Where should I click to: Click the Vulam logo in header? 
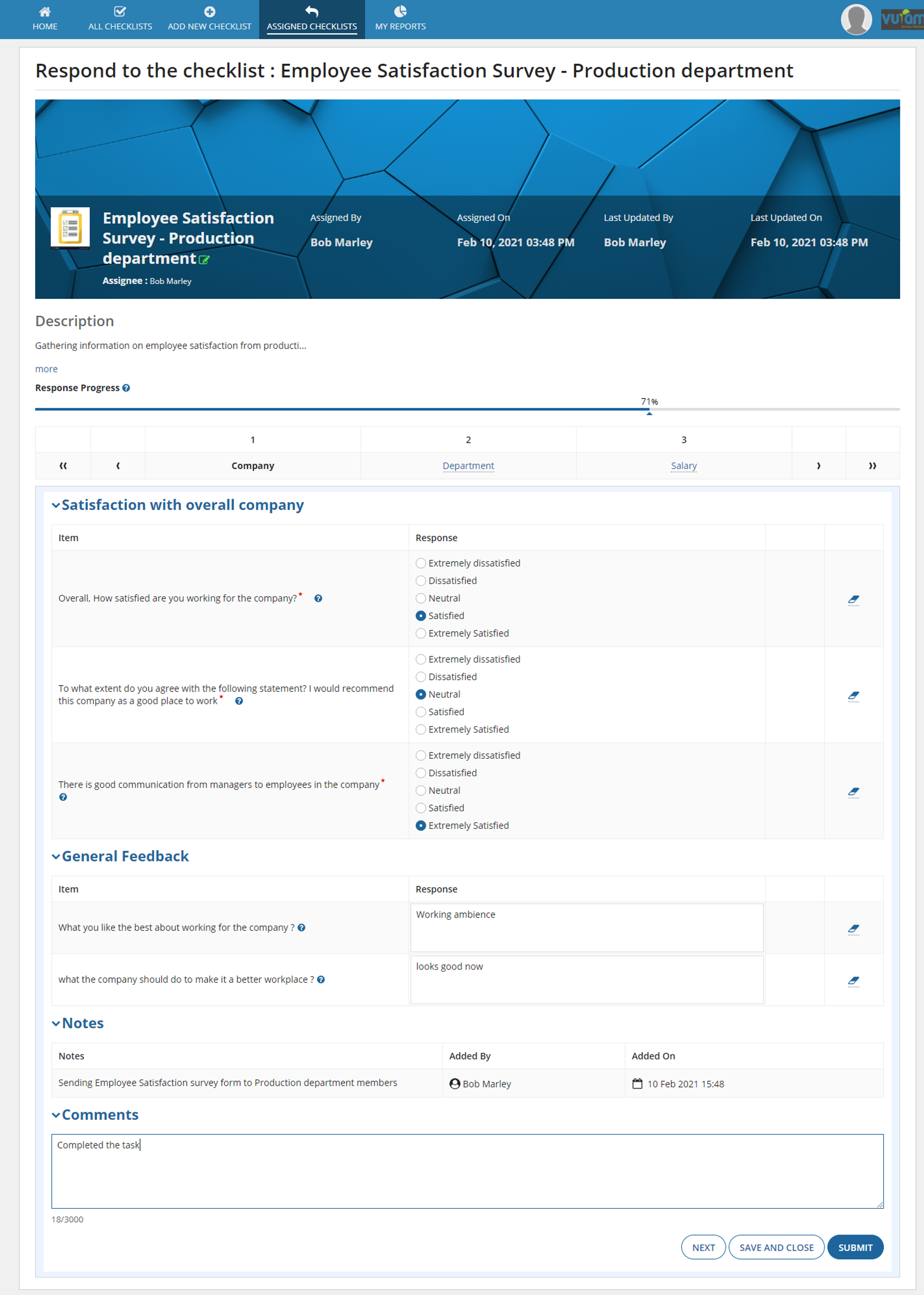902,19
